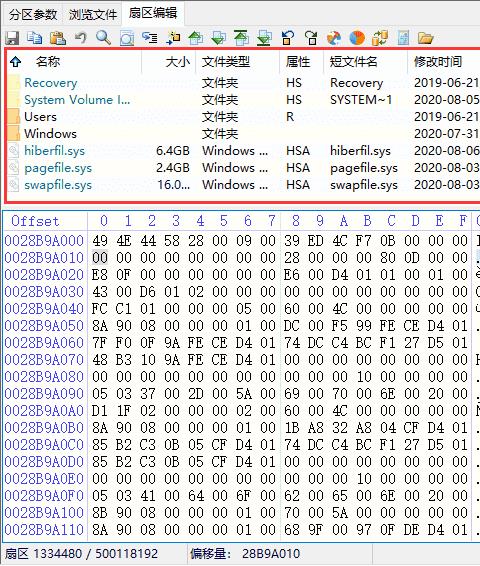Image resolution: width=480 pixels, height=566 pixels.
Task: Click the magnifier Find icon
Action: (x=104, y=38)
